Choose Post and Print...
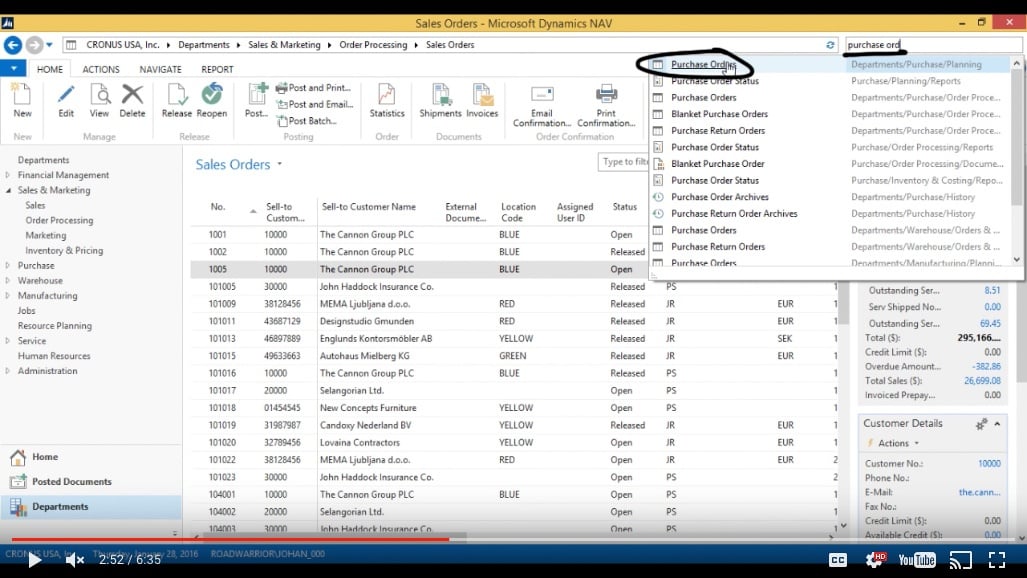This screenshot has height=578, width=1027. click(x=314, y=87)
